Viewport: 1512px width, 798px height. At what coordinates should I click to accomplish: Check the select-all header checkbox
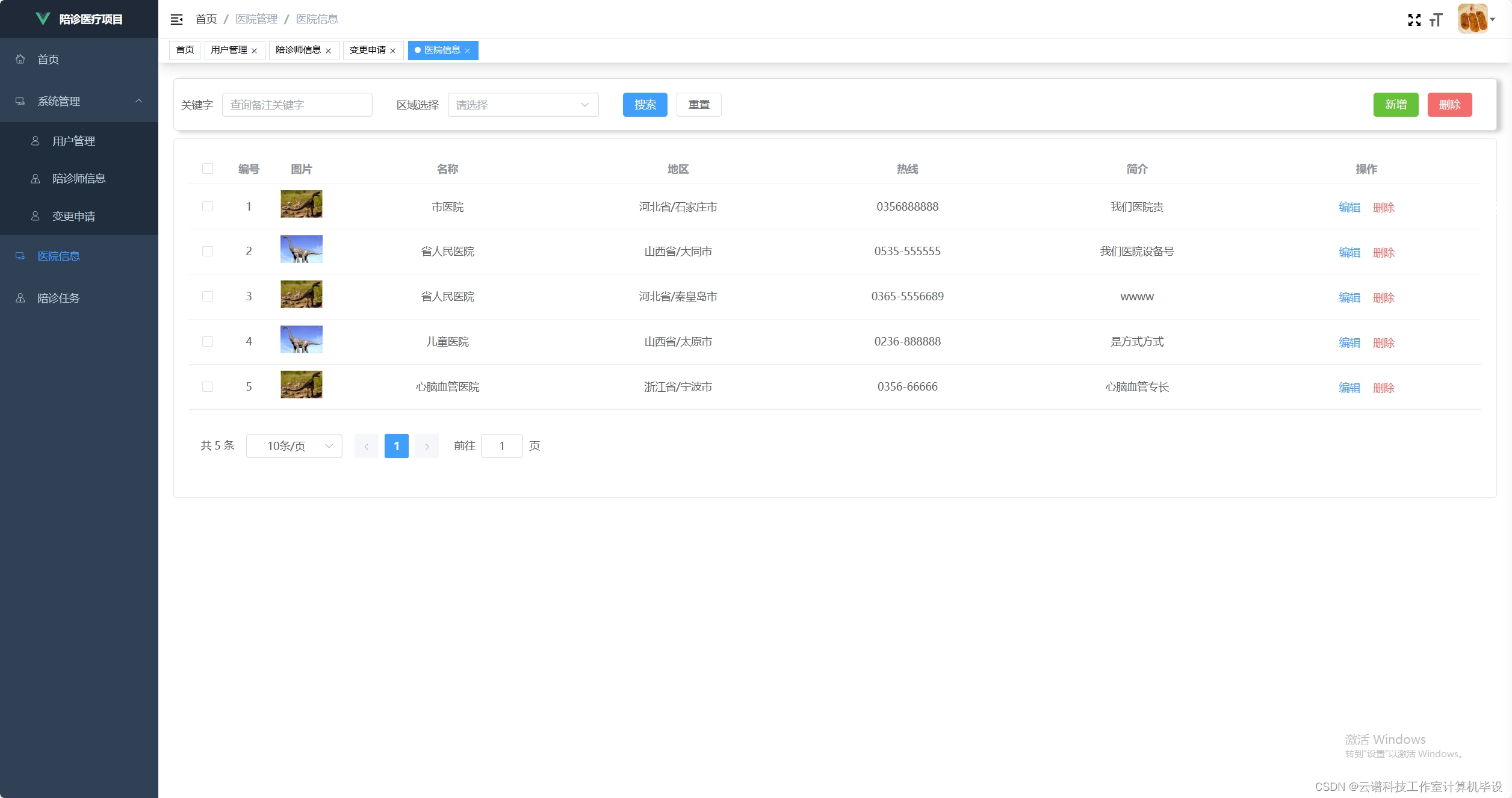click(208, 169)
